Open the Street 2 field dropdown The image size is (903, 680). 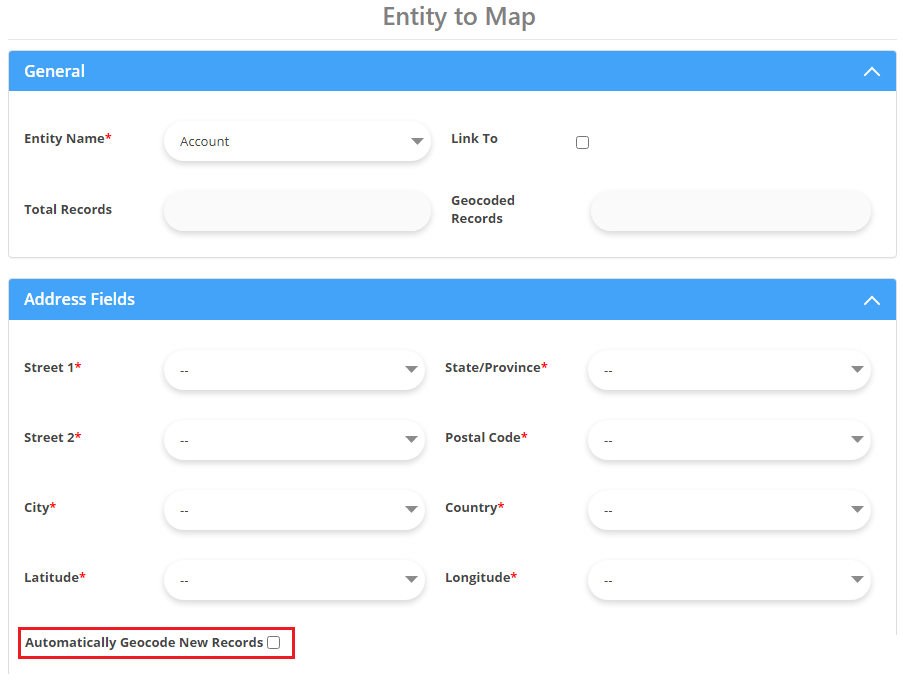pyautogui.click(x=294, y=440)
